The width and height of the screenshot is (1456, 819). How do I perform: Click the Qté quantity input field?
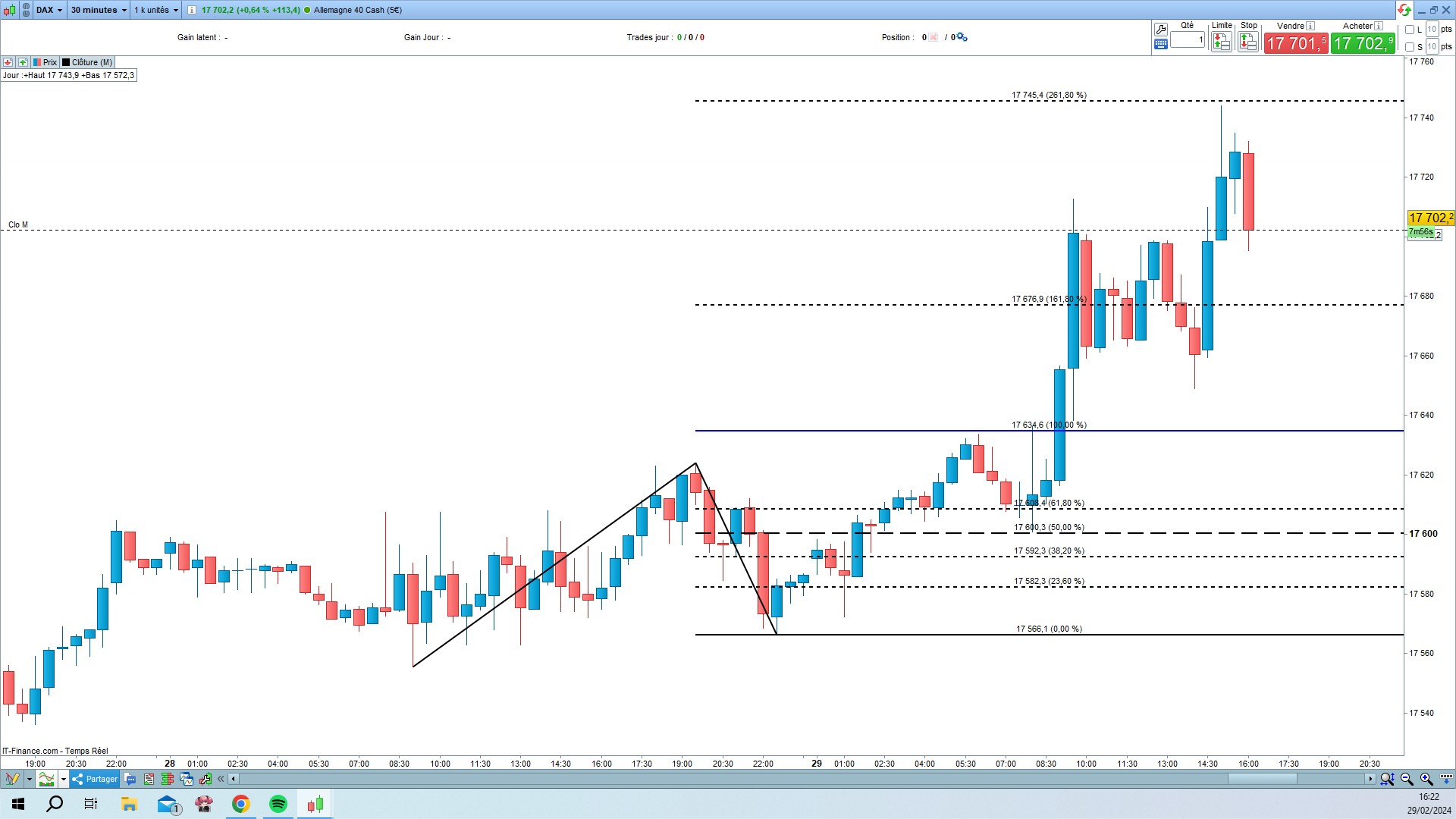tap(1187, 39)
